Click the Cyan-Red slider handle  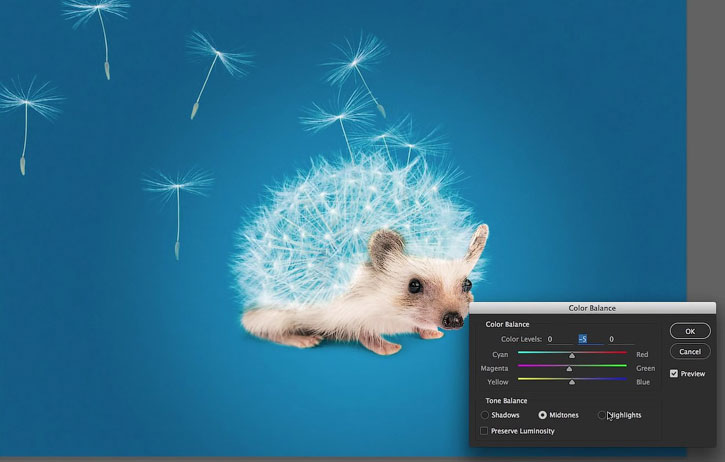572,355
